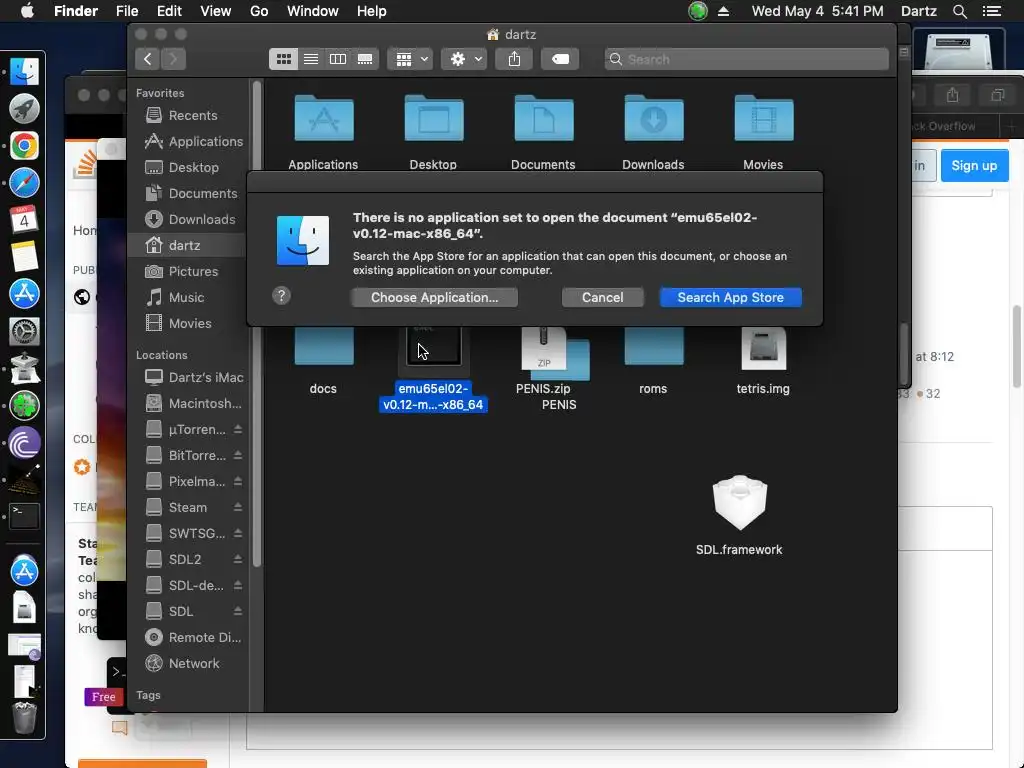Open Safari from the Dock
The height and width of the screenshot is (768, 1024).
pos(24,182)
